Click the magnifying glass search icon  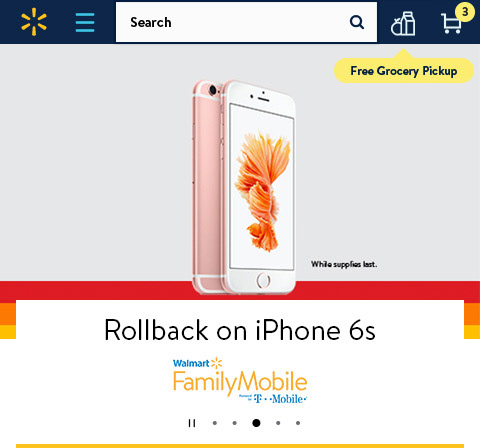pyautogui.click(x=357, y=22)
